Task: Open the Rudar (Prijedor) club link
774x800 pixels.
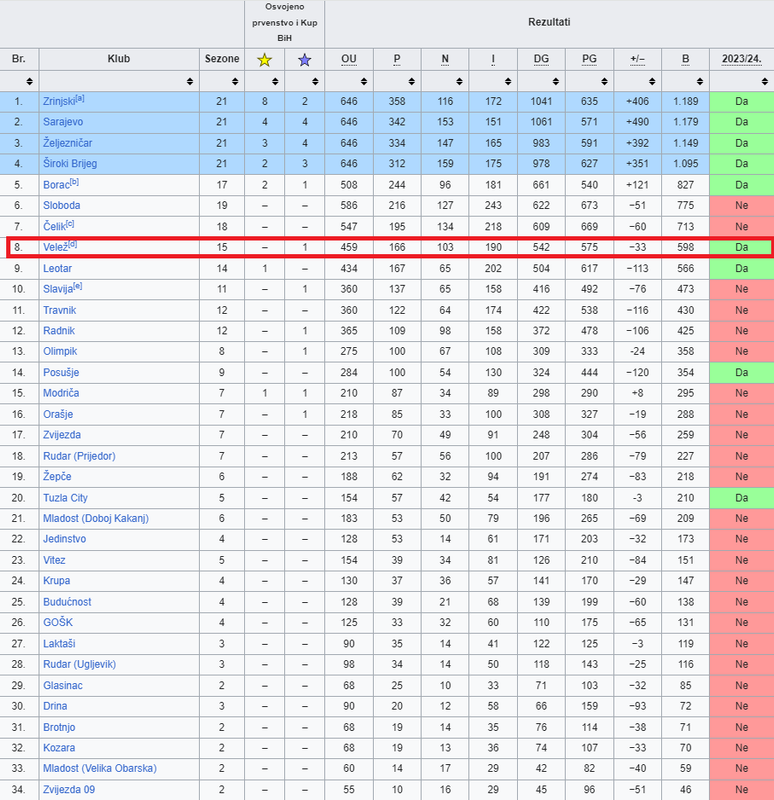Action: click(79, 456)
